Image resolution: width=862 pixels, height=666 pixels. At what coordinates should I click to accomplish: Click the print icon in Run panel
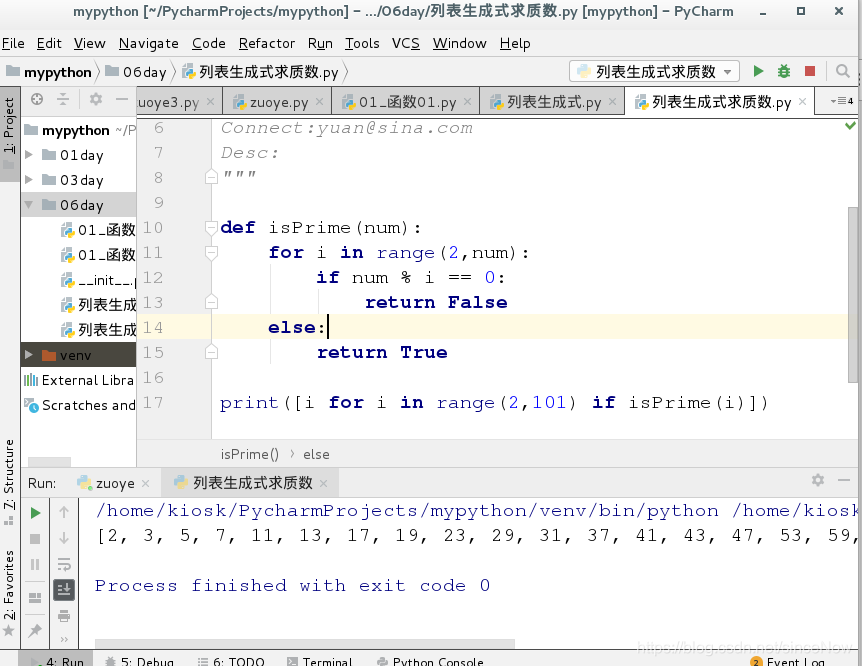pyautogui.click(x=64, y=615)
